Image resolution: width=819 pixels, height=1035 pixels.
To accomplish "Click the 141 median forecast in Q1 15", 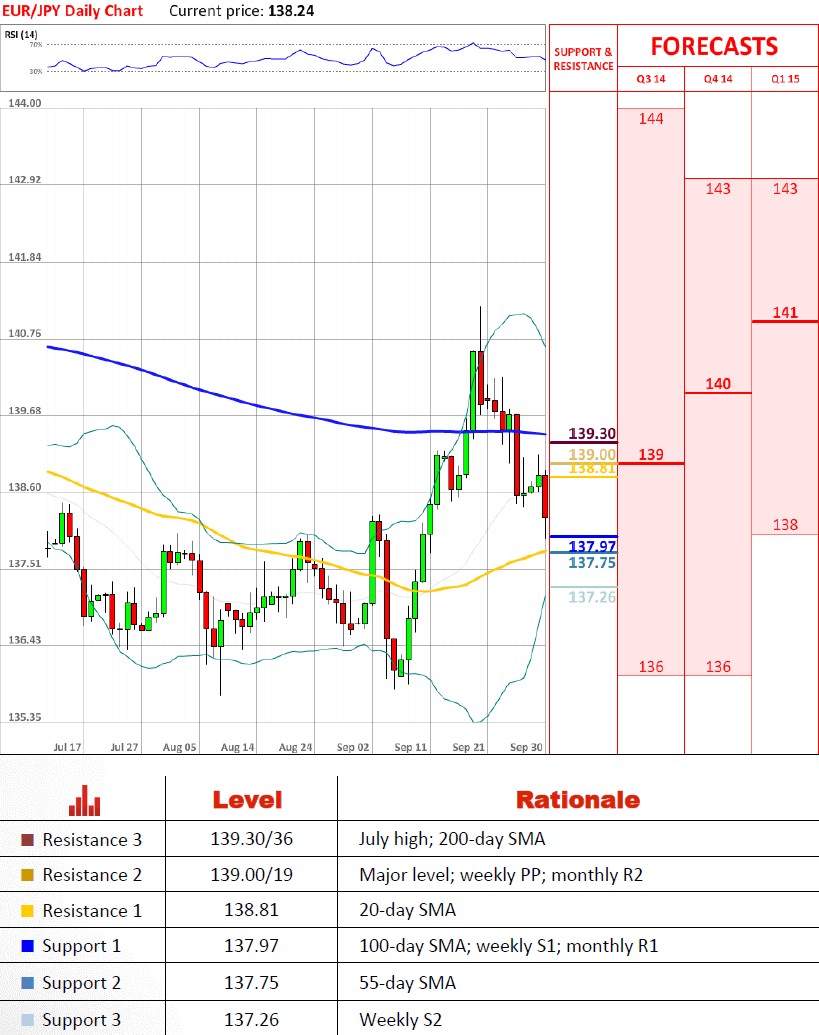I will 785,313.
